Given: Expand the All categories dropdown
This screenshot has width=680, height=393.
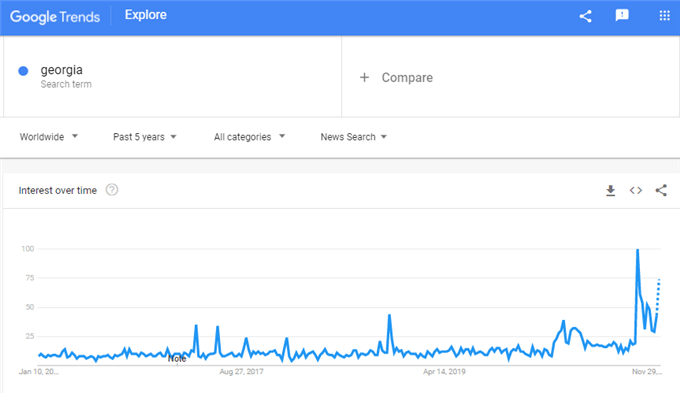Looking at the screenshot, I should [x=249, y=137].
